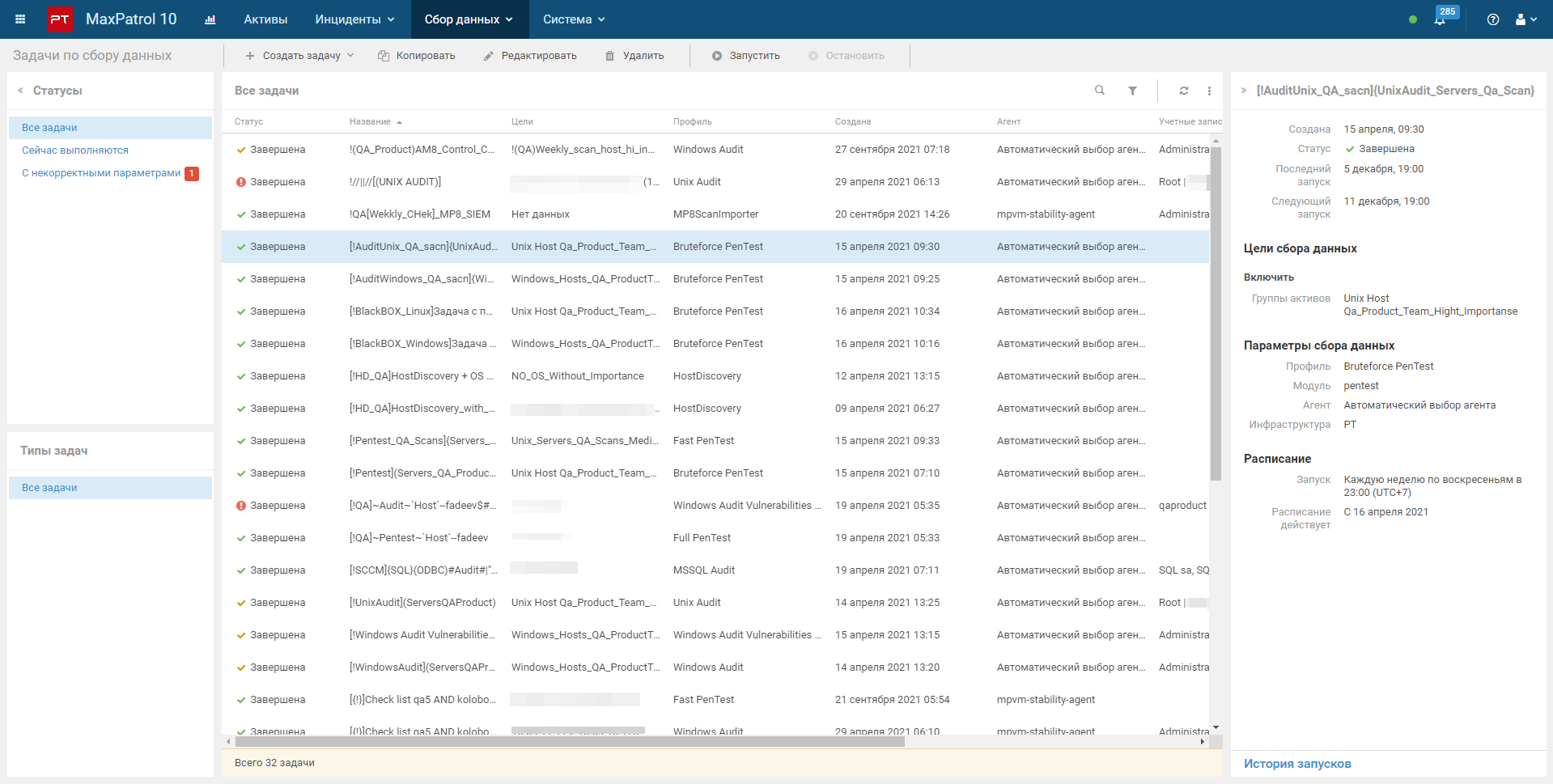This screenshot has height=784, width=1553.
Task: Click the Всего 32 задачи footer text
Action: click(x=274, y=763)
